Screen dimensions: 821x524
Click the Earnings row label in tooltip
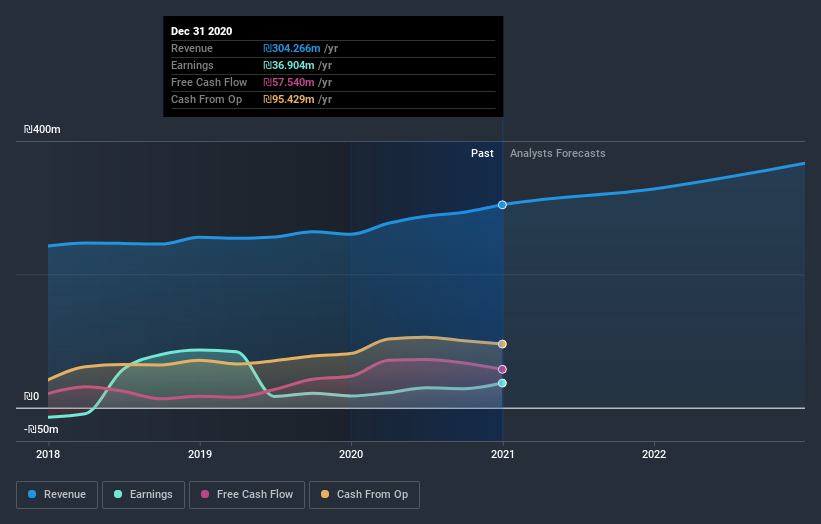[192, 65]
